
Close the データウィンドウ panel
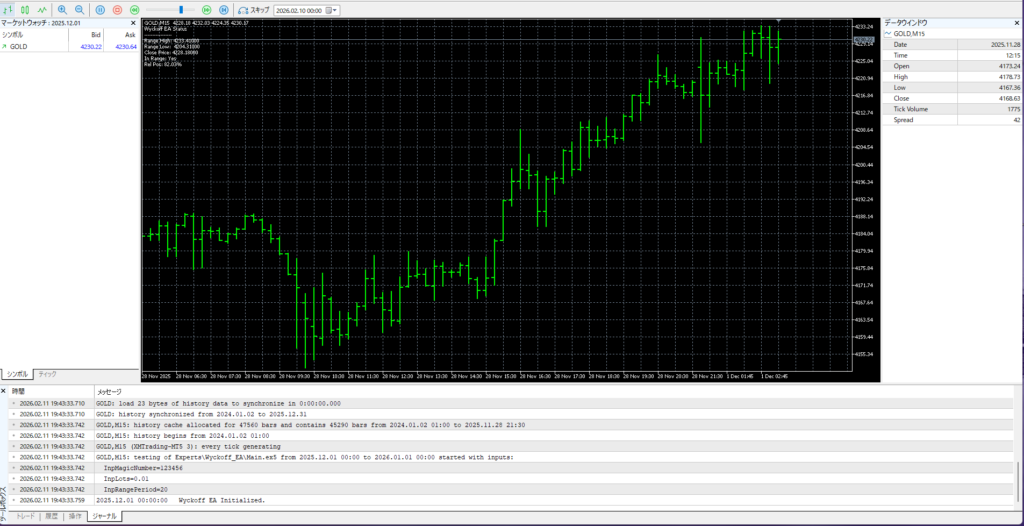pos(1016,22)
